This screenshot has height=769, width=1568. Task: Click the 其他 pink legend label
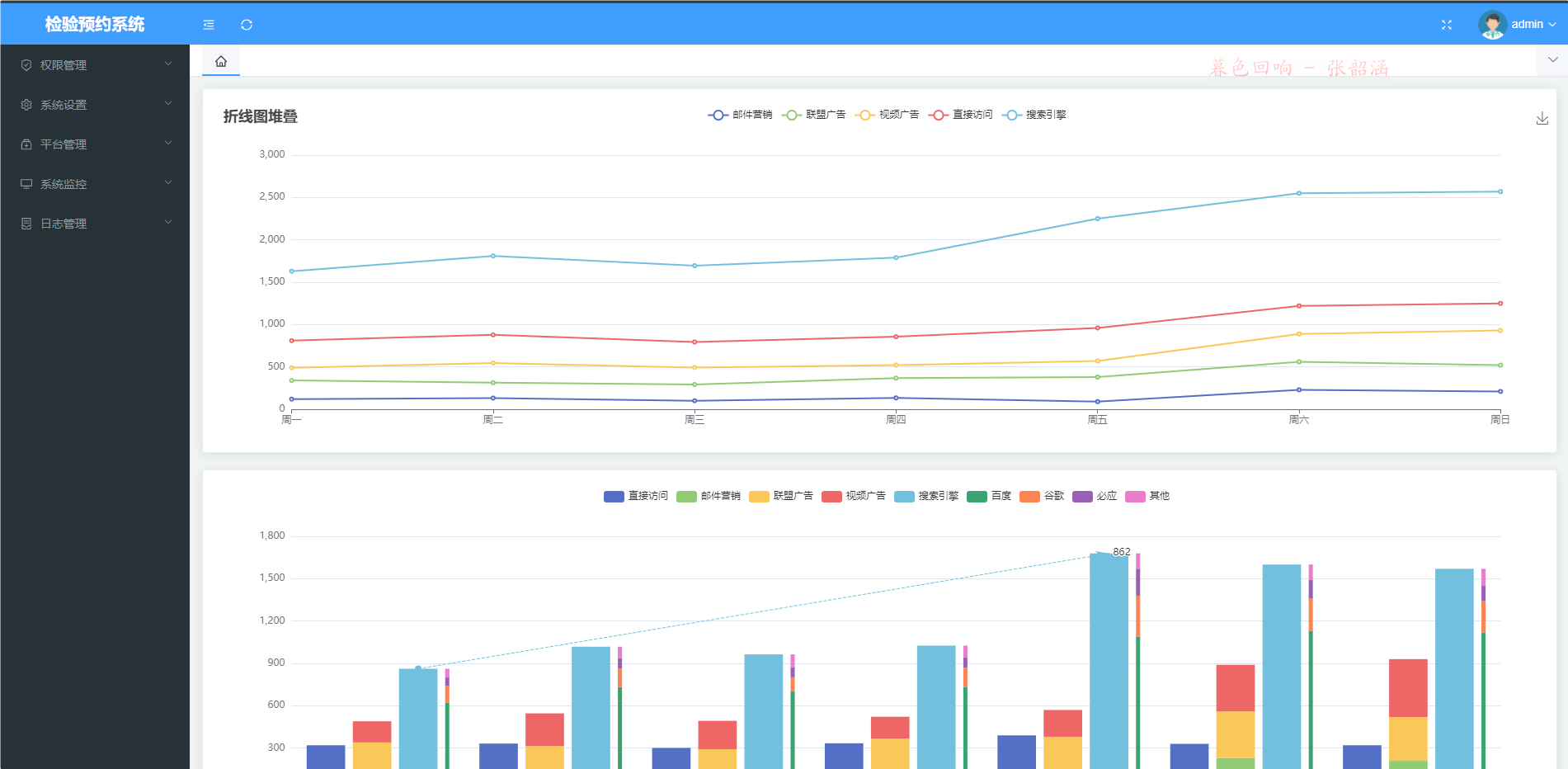click(x=1160, y=496)
